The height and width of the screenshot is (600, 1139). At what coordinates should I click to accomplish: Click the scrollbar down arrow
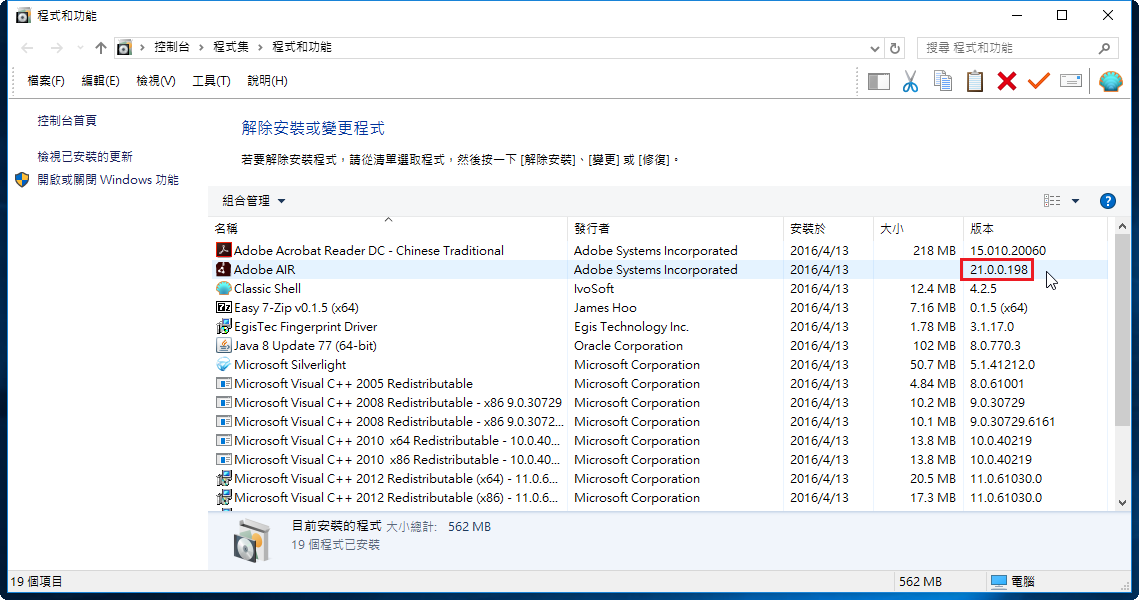(1122, 503)
